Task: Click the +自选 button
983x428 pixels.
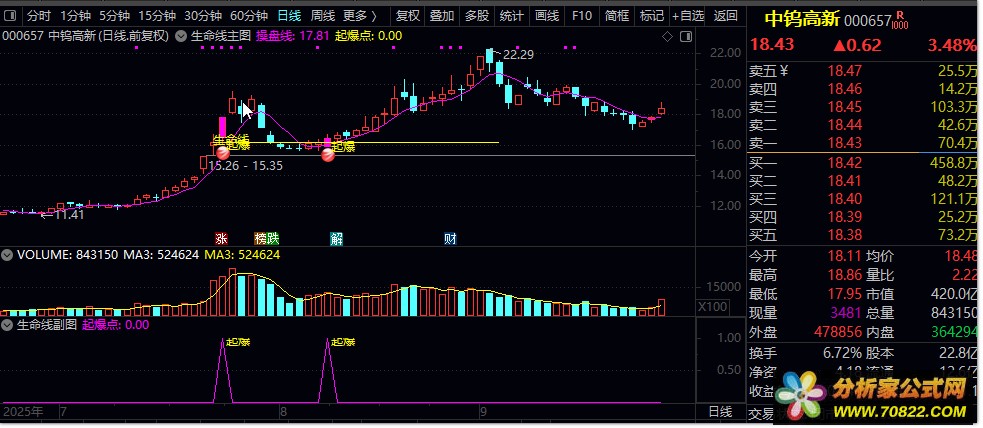Action: 687,16
